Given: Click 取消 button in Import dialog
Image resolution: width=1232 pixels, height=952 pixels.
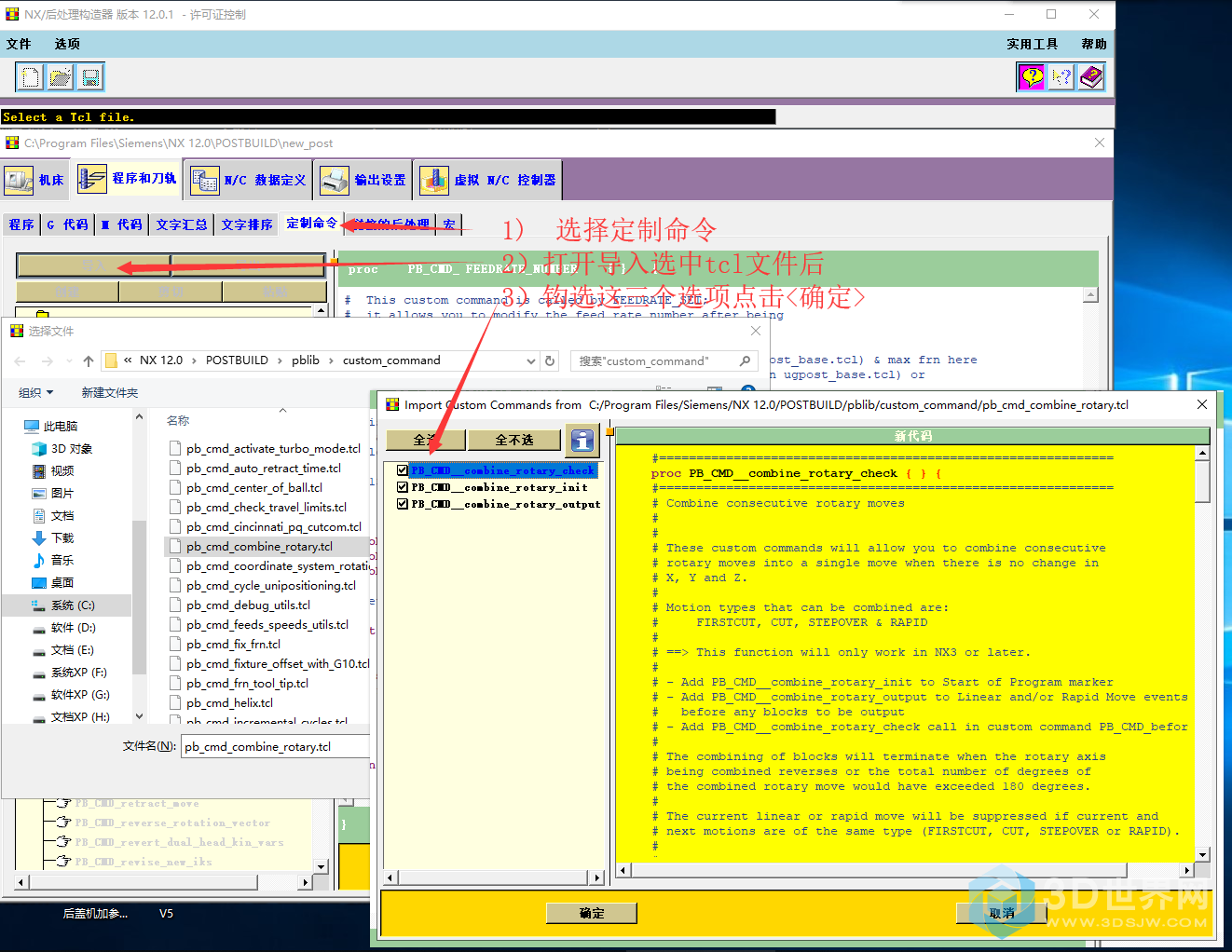Looking at the screenshot, I should tap(1002, 913).
